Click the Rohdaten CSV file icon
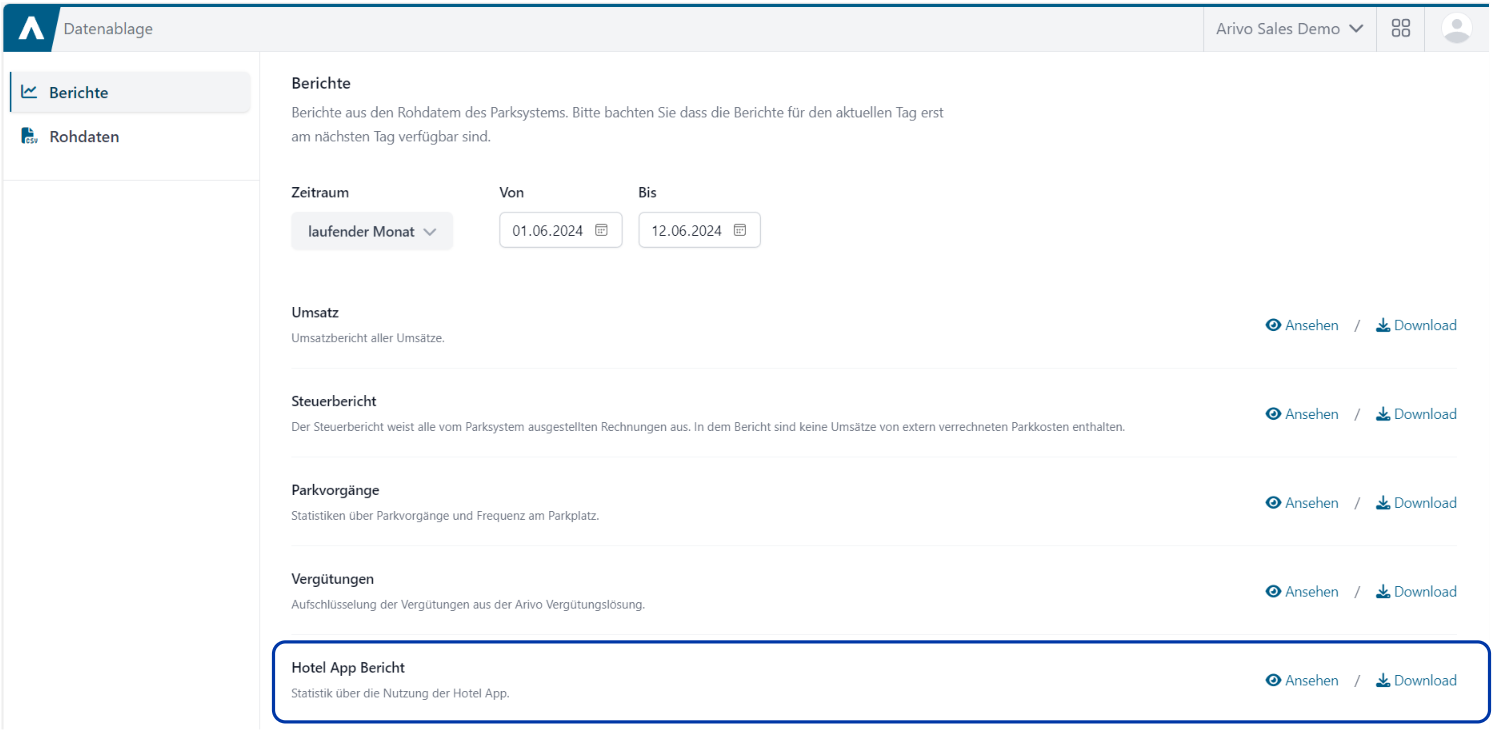1500x733 pixels. [x=29, y=137]
